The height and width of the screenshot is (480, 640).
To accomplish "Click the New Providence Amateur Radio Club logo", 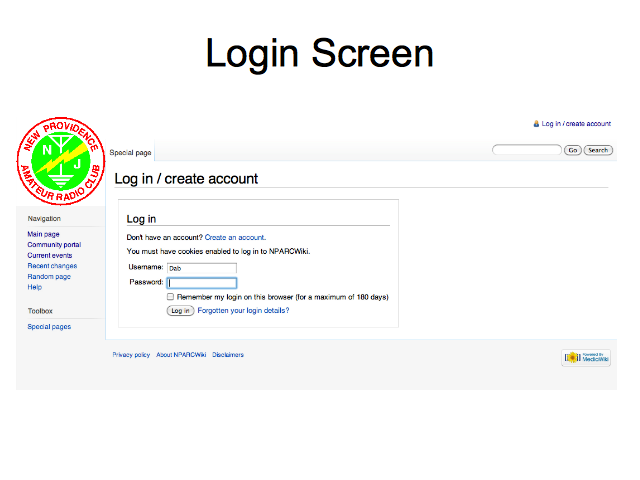I will point(61,163).
